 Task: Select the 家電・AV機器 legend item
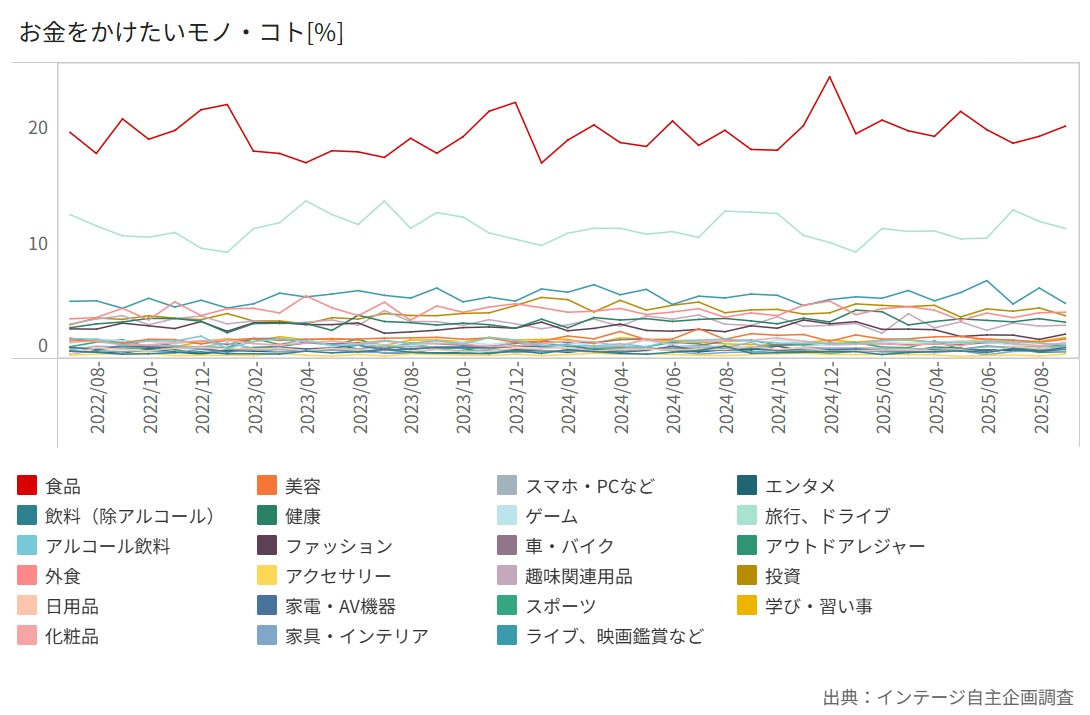tap(340, 607)
